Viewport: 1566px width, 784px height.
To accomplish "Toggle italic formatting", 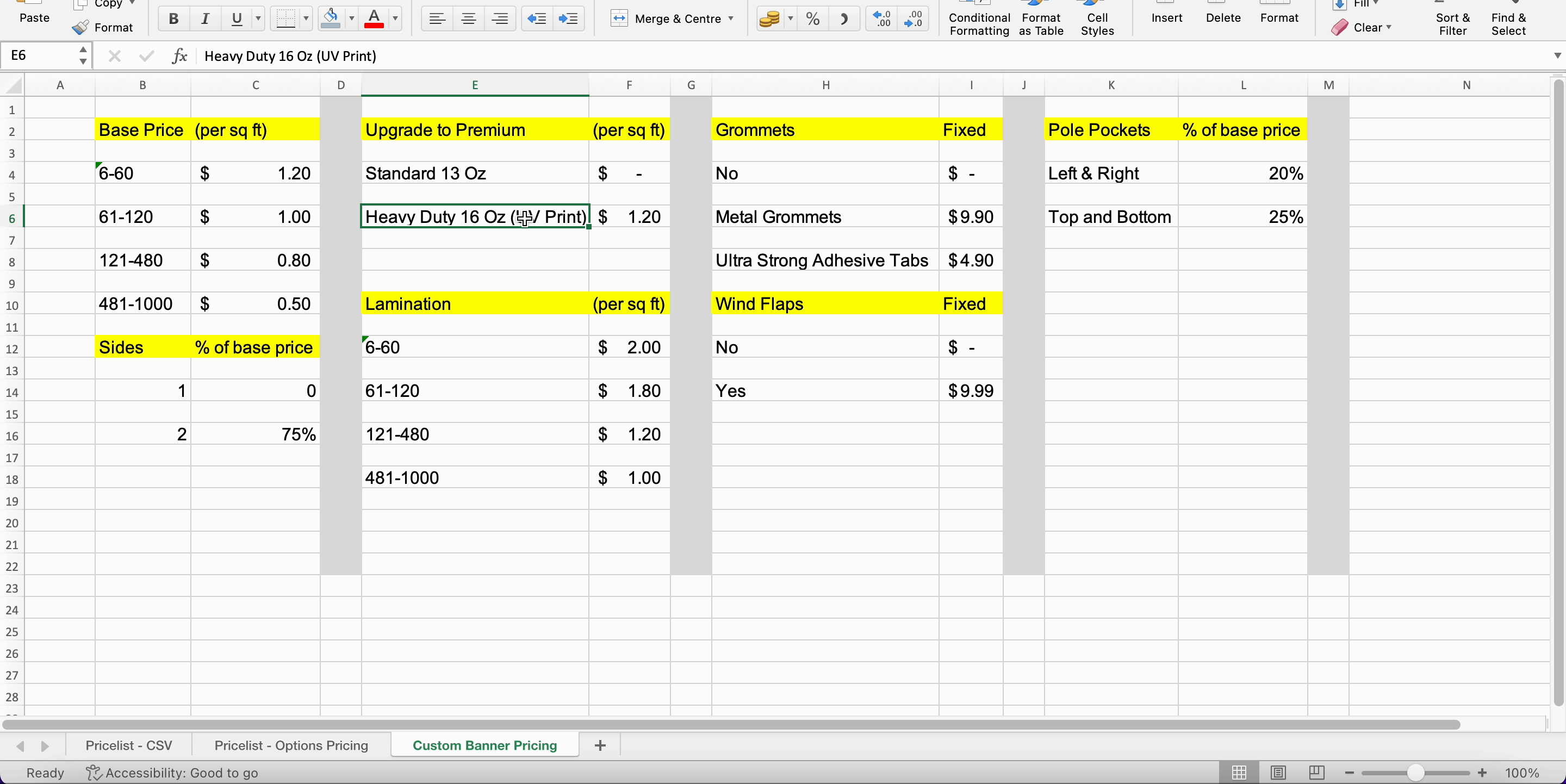I will pyautogui.click(x=205, y=19).
